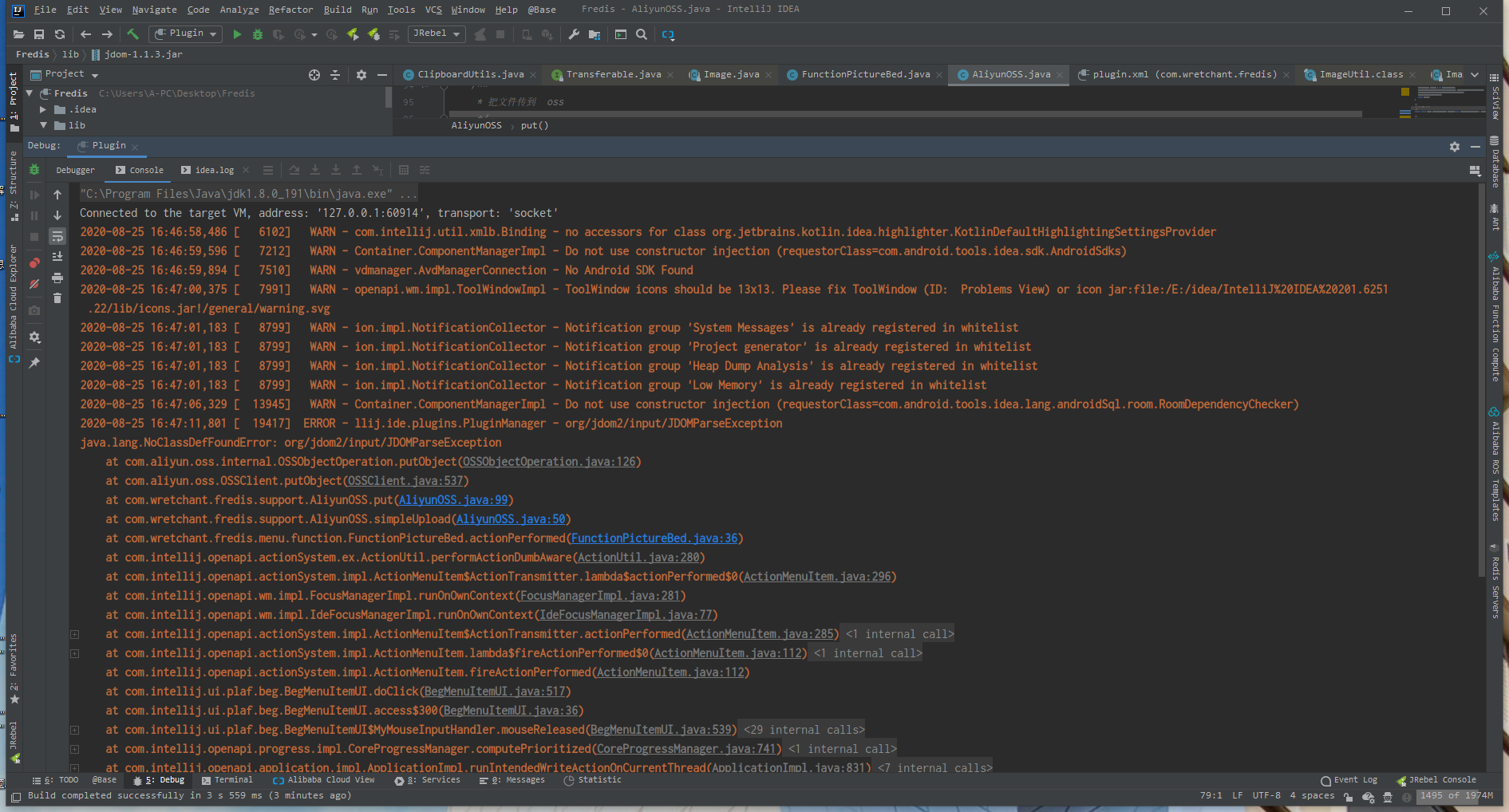The width and height of the screenshot is (1509, 812).
Task: Click the console vertical scrollbar
Action: 1480,379
